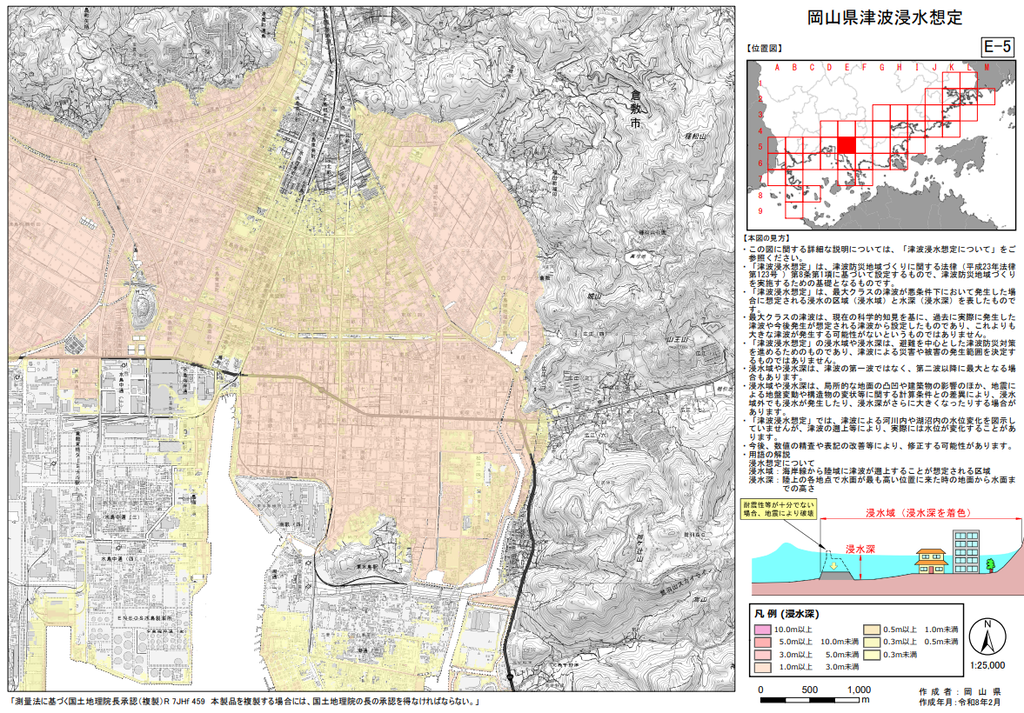Select the 5.0m以上 10.0m未満 legend swatch
Screen dimensions: 1024x713
pos(762,642)
